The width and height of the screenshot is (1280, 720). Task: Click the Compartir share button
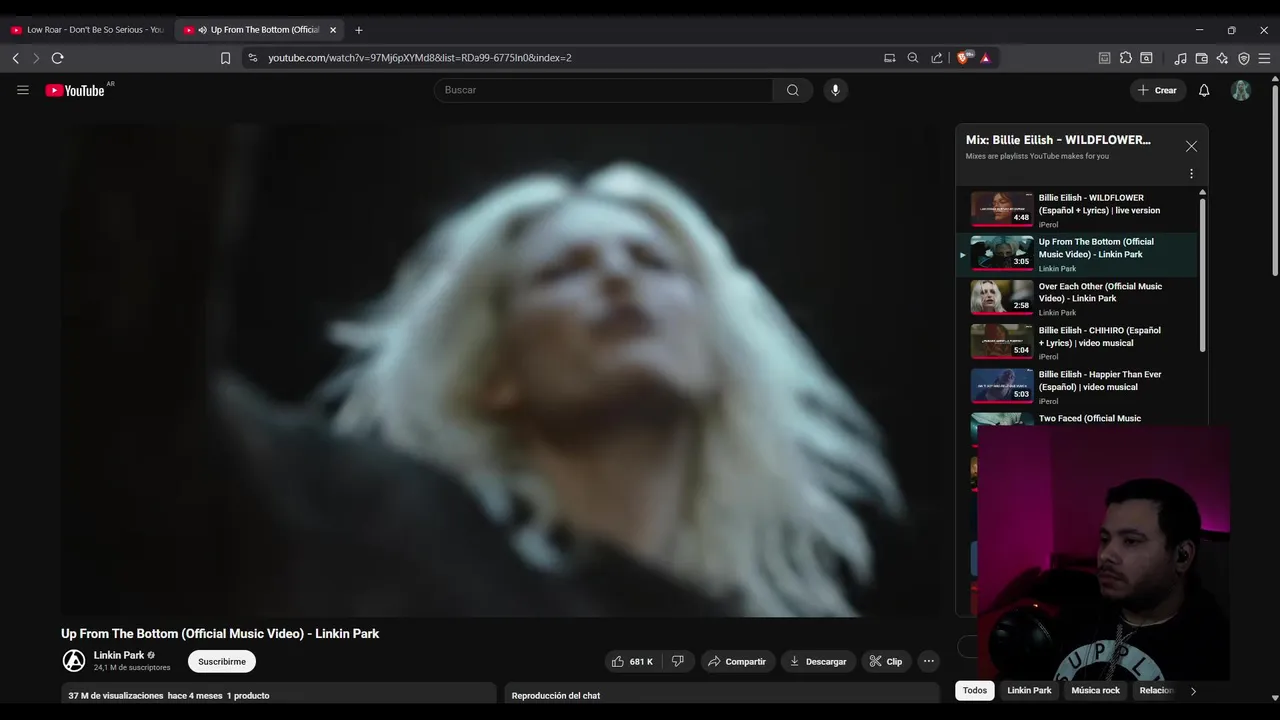737,661
